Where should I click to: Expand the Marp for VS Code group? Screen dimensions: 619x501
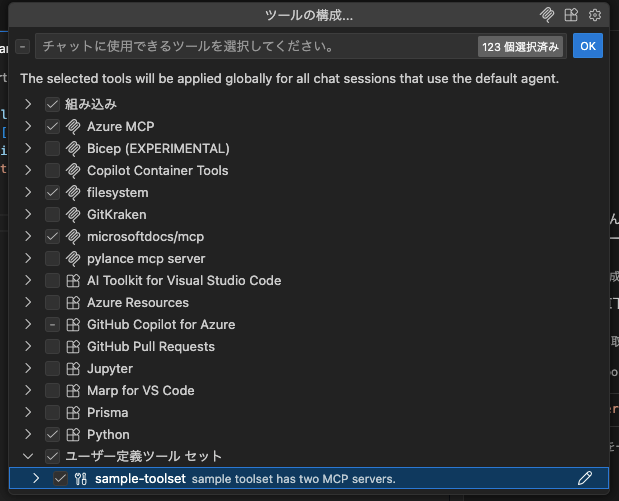coord(28,390)
